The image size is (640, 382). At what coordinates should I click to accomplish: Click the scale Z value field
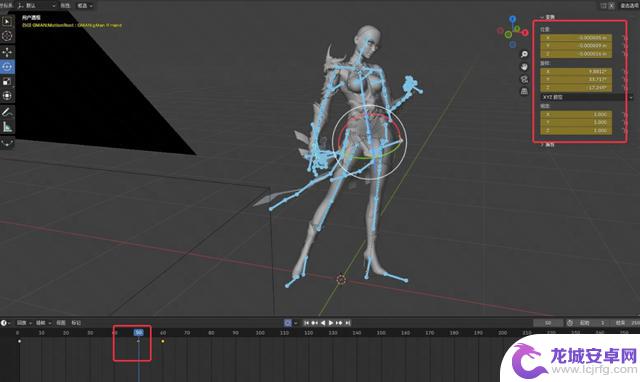point(576,131)
